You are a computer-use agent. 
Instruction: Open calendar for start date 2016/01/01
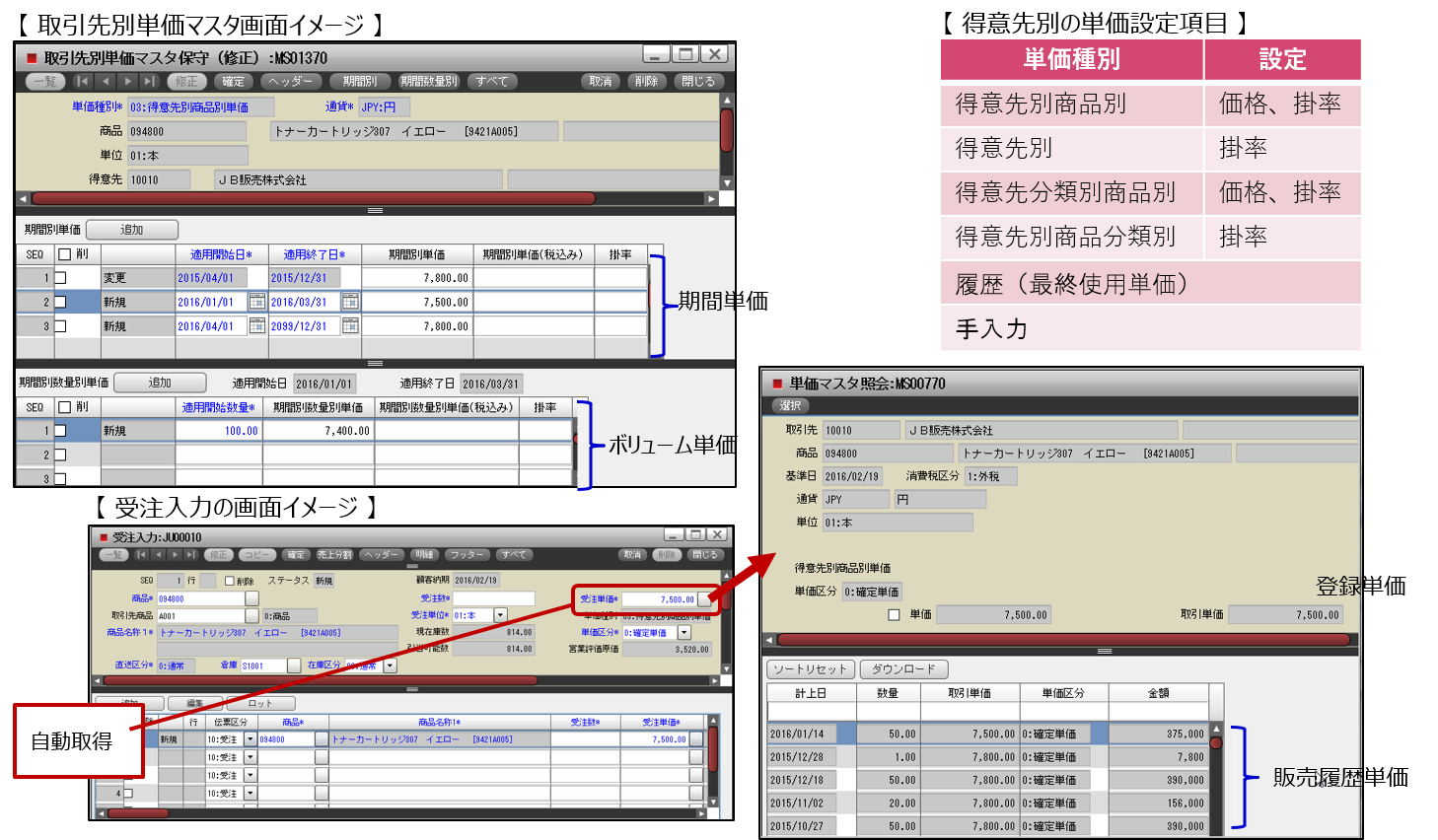(256, 302)
